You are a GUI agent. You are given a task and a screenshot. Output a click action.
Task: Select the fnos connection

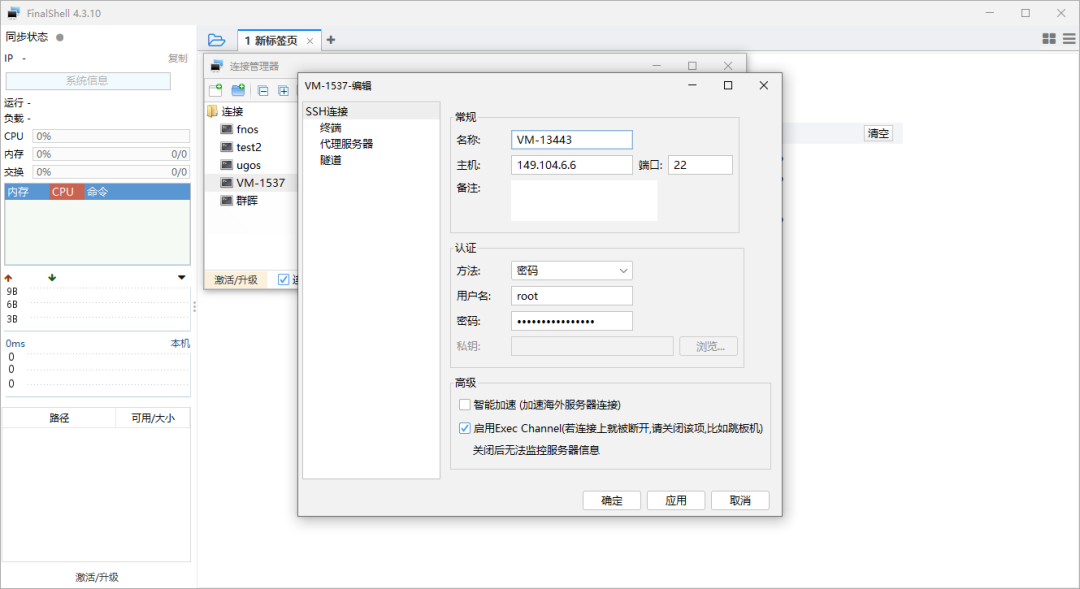247,129
